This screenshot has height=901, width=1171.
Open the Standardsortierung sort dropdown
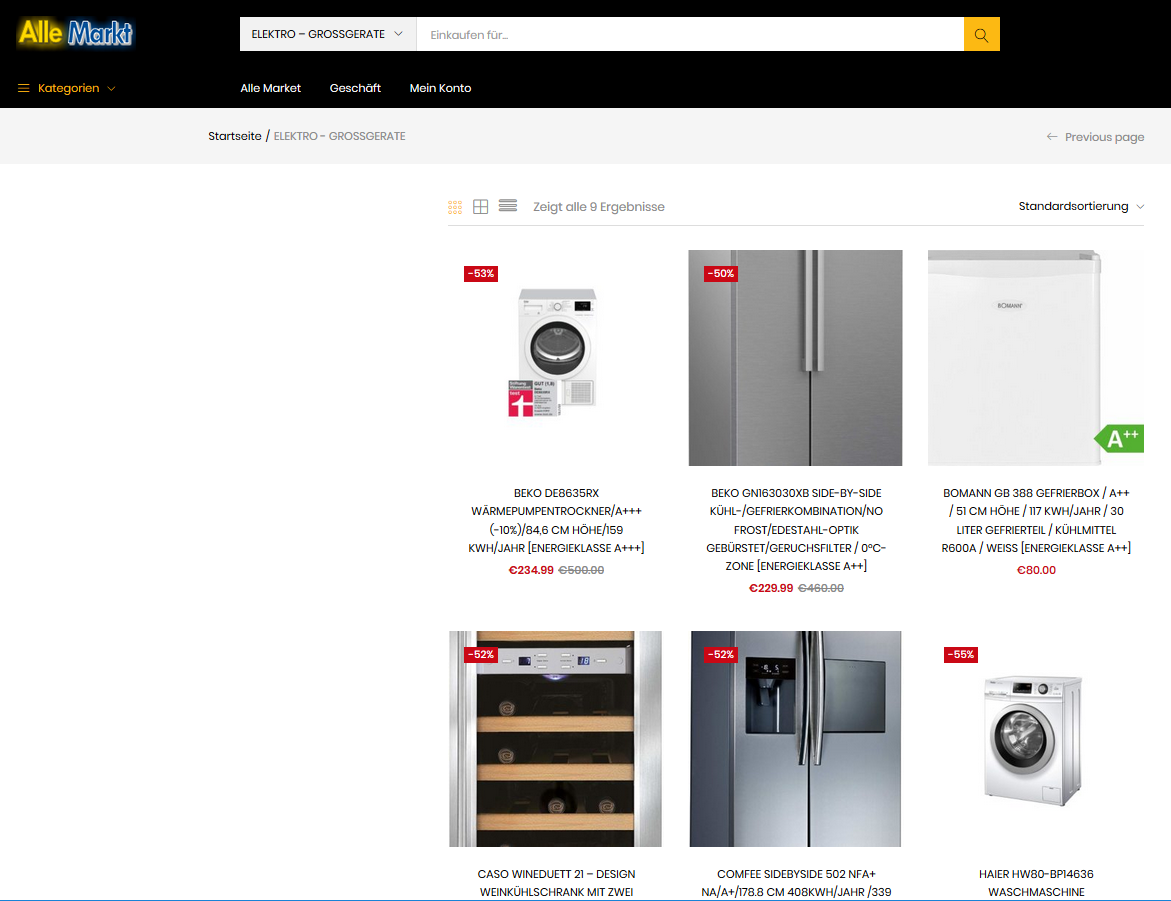tap(1081, 206)
